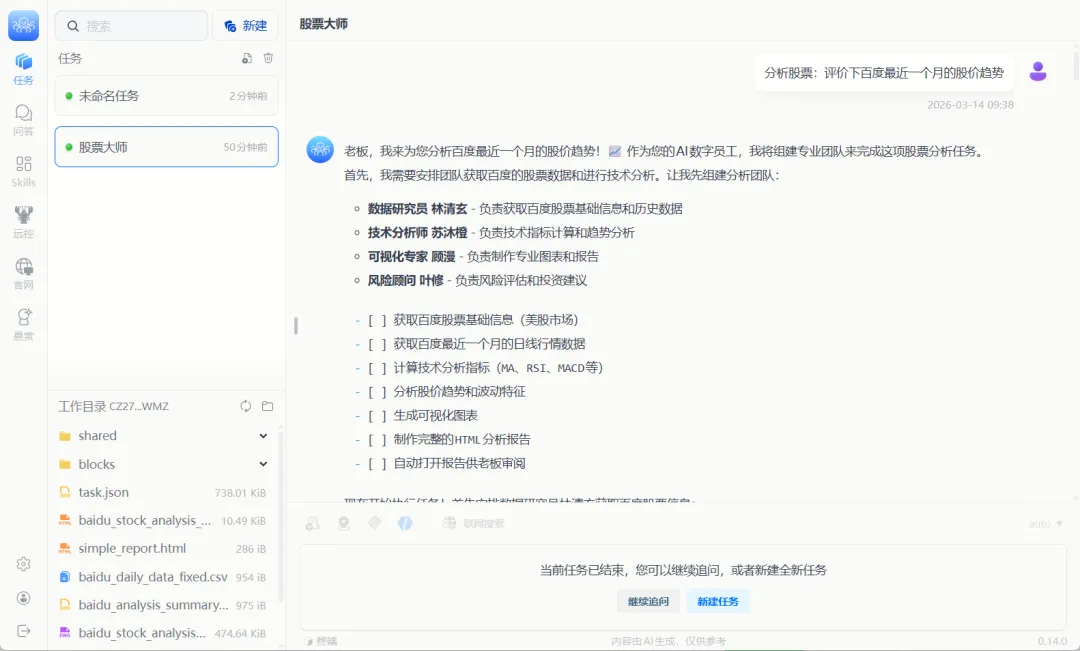Click the 工作目录 CZ27...WMZ label
This screenshot has height=651, width=1080.
coord(114,406)
